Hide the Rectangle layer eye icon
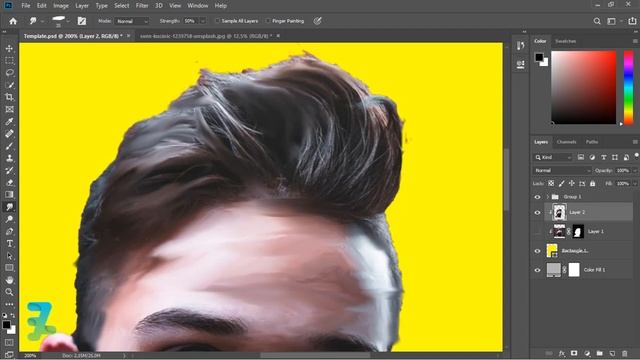Image resolution: width=640 pixels, height=360 pixels. point(537,251)
